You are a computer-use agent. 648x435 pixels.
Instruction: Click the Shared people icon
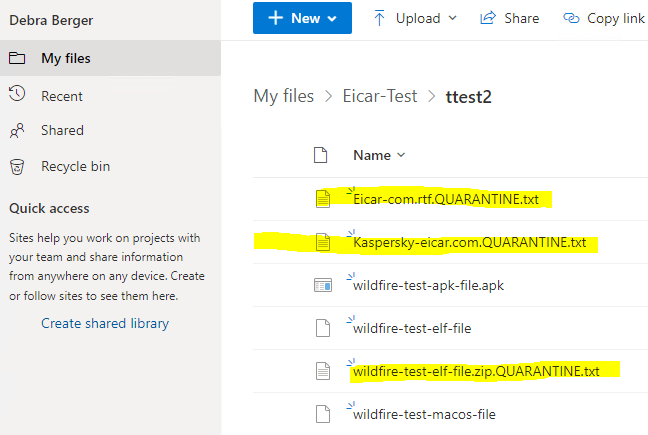[17, 130]
